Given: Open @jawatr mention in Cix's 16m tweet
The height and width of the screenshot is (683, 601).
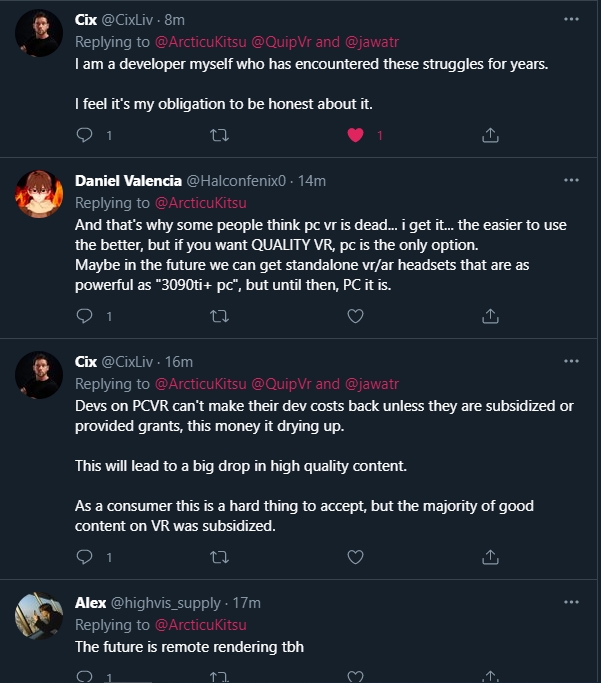Looking at the screenshot, I should coord(374,383).
